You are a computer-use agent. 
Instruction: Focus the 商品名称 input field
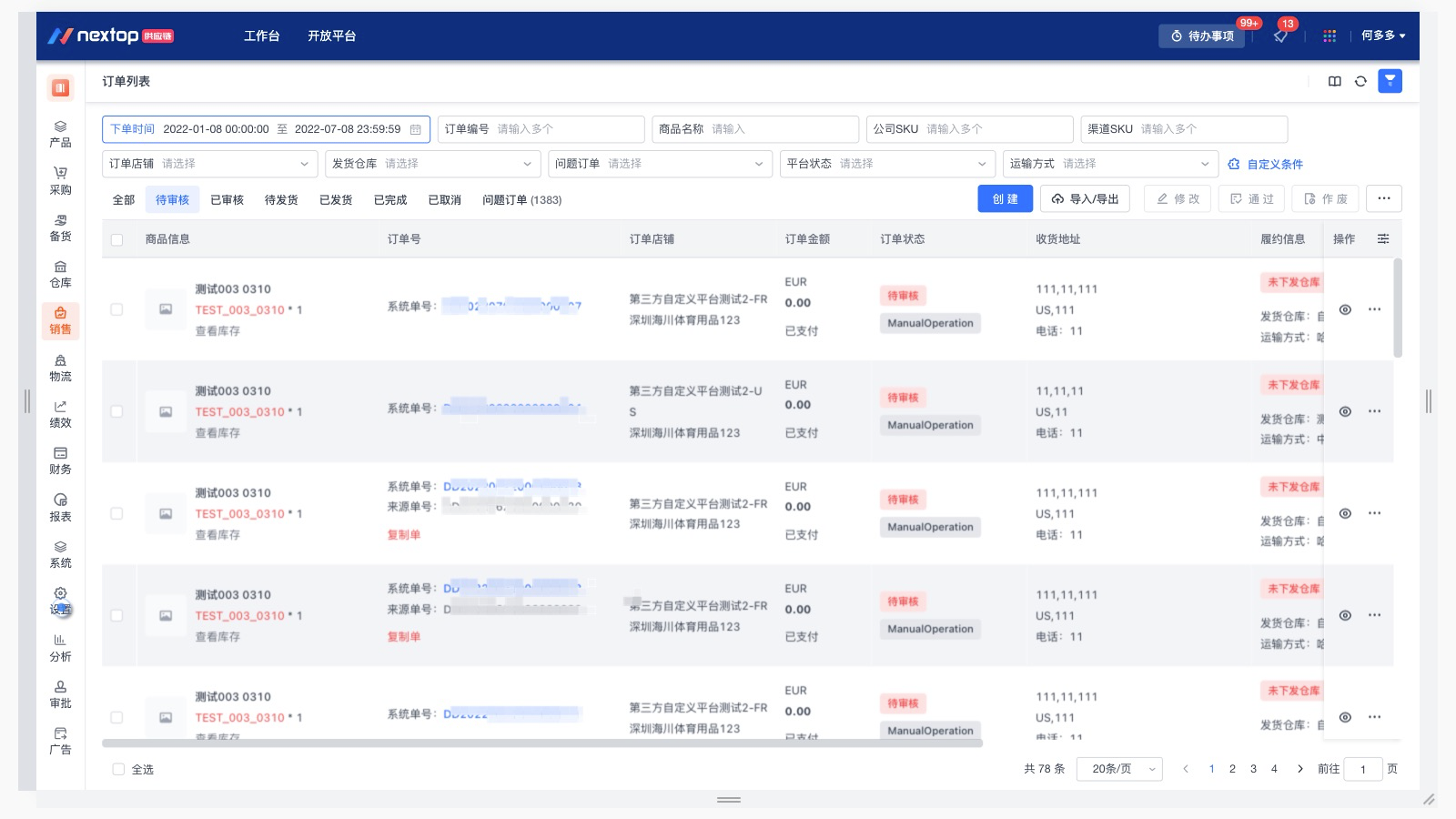coord(755,129)
